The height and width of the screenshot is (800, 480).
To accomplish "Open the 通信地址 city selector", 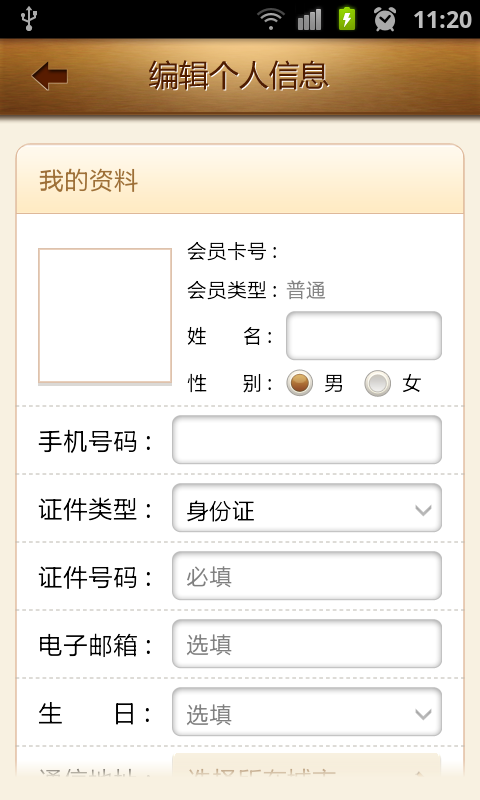I will (307, 766).
